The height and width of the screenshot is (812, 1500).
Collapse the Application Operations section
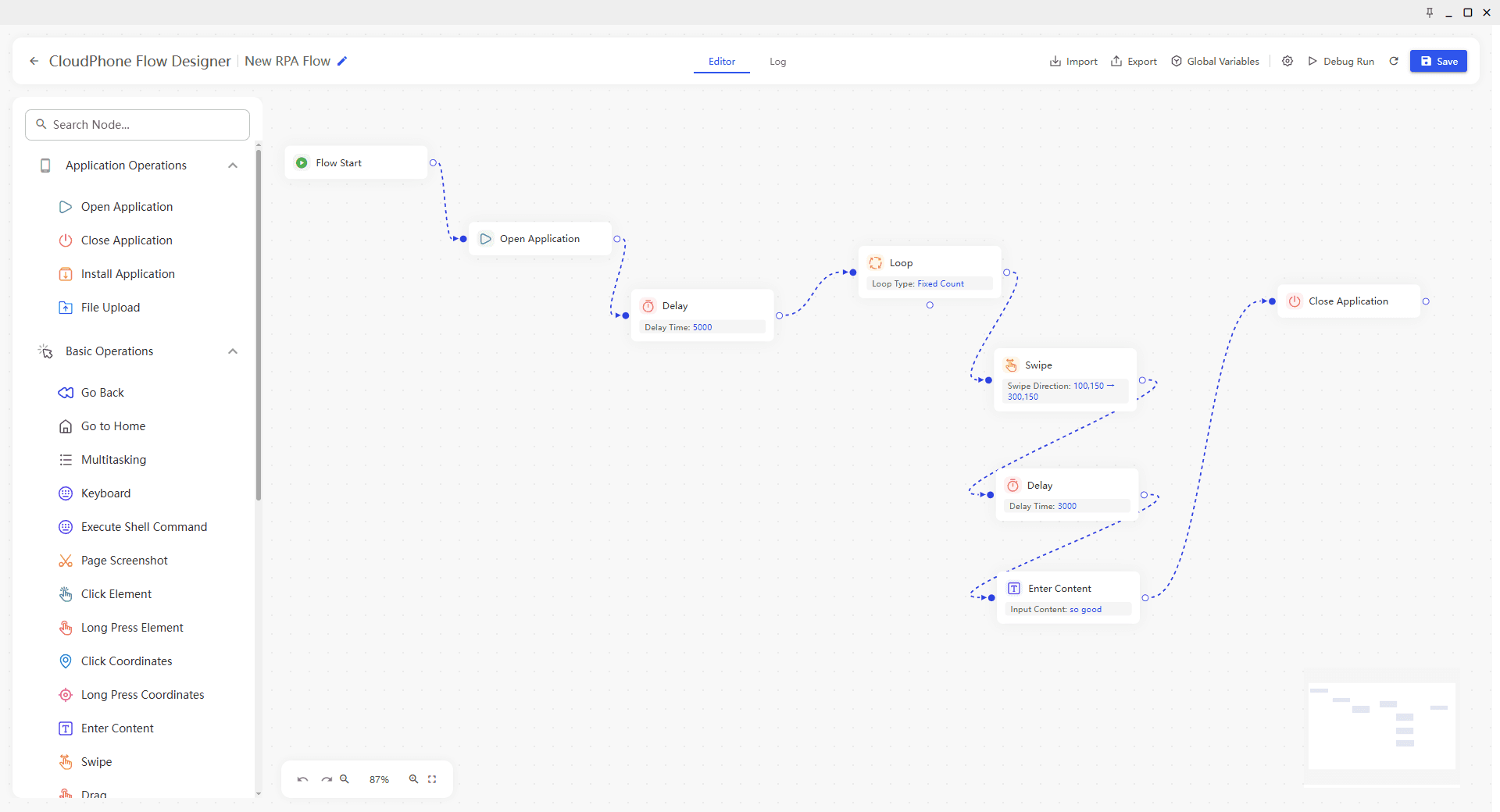coord(233,166)
